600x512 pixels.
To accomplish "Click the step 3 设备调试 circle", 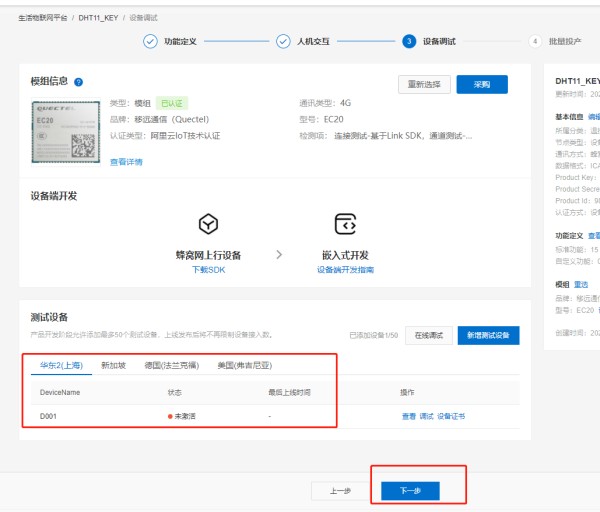I will pos(409,42).
